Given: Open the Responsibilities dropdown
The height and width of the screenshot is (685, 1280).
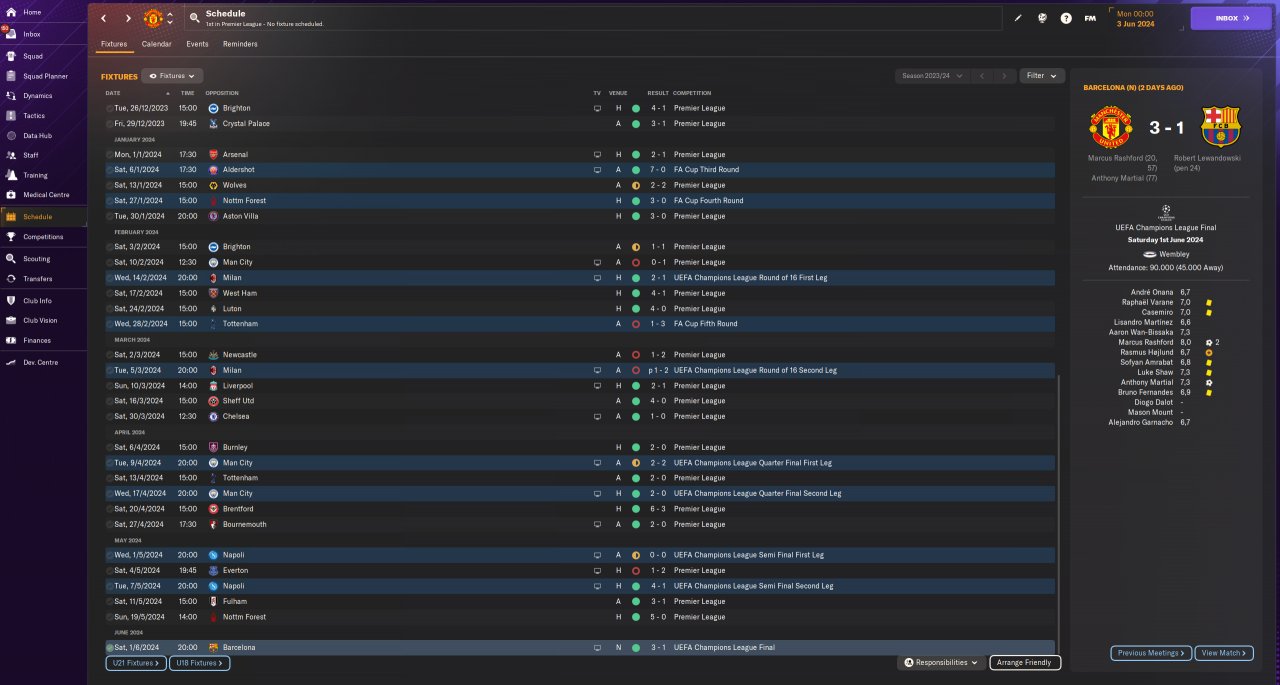Looking at the screenshot, I should point(940,662).
